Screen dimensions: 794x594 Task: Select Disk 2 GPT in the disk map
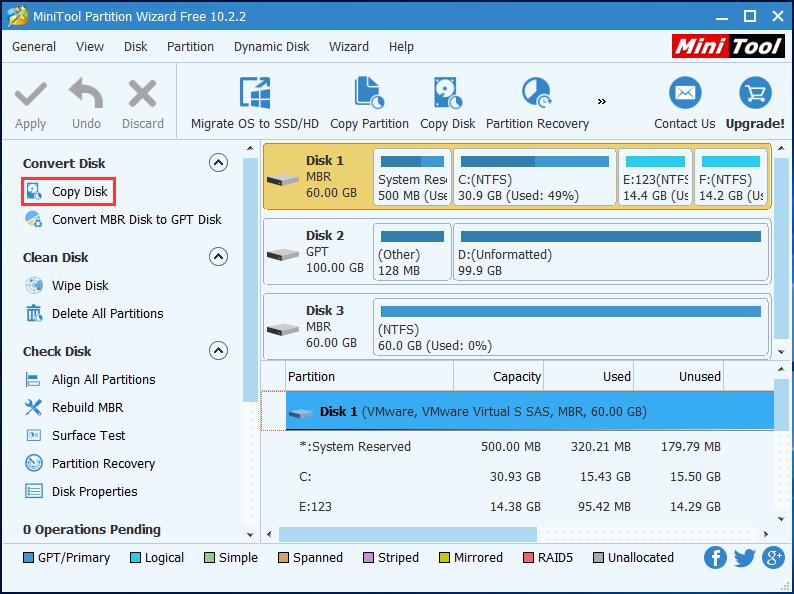pyautogui.click(x=318, y=251)
